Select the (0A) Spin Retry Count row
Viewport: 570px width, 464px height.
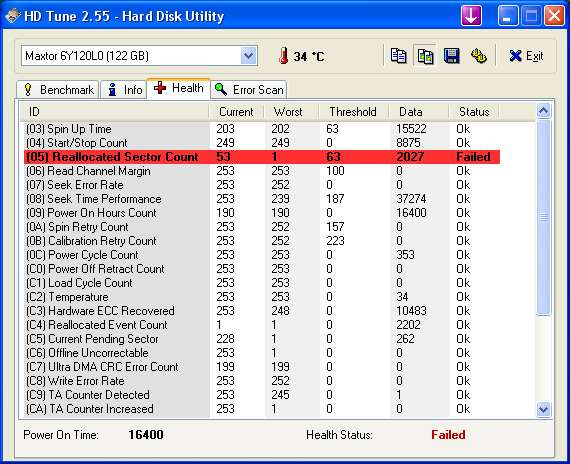click(262, 227)
